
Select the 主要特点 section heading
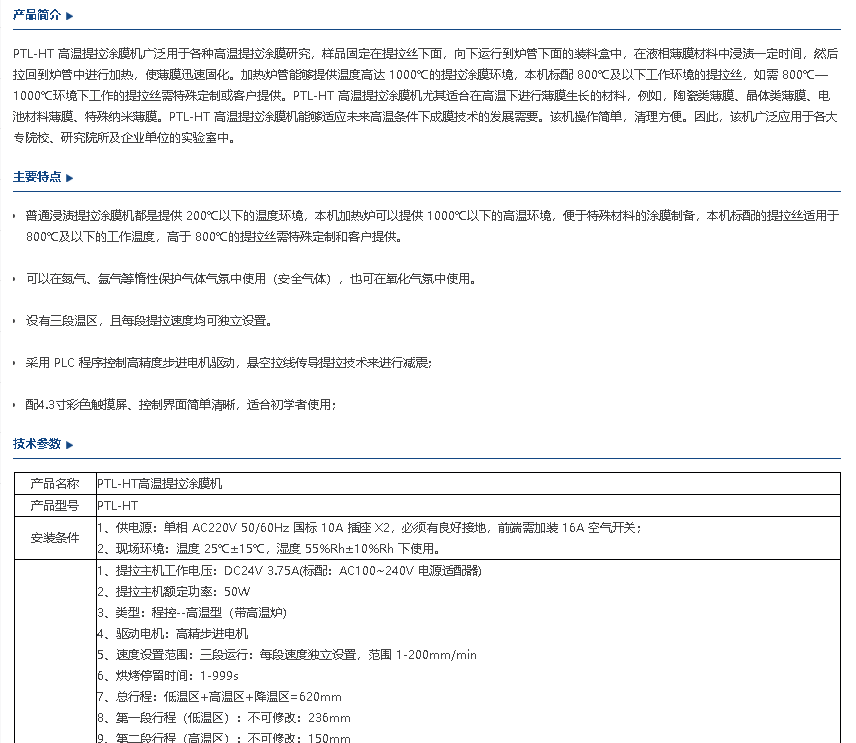pos(37,177)
